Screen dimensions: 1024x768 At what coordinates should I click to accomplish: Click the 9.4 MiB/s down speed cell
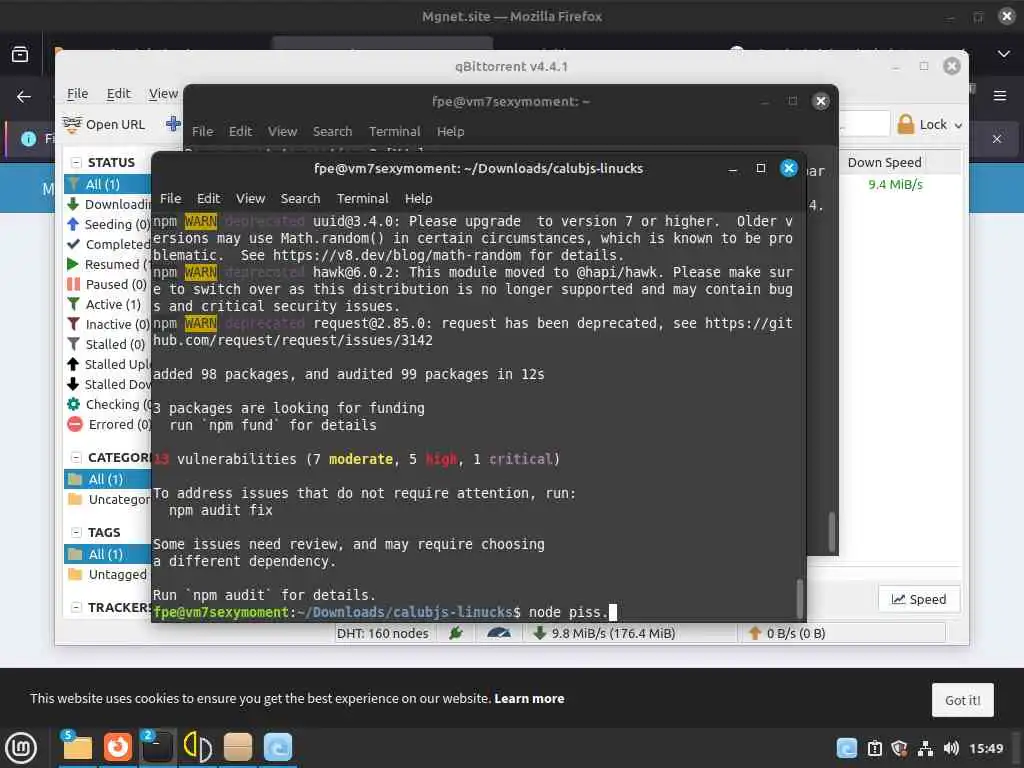click(x=895, y=185)
